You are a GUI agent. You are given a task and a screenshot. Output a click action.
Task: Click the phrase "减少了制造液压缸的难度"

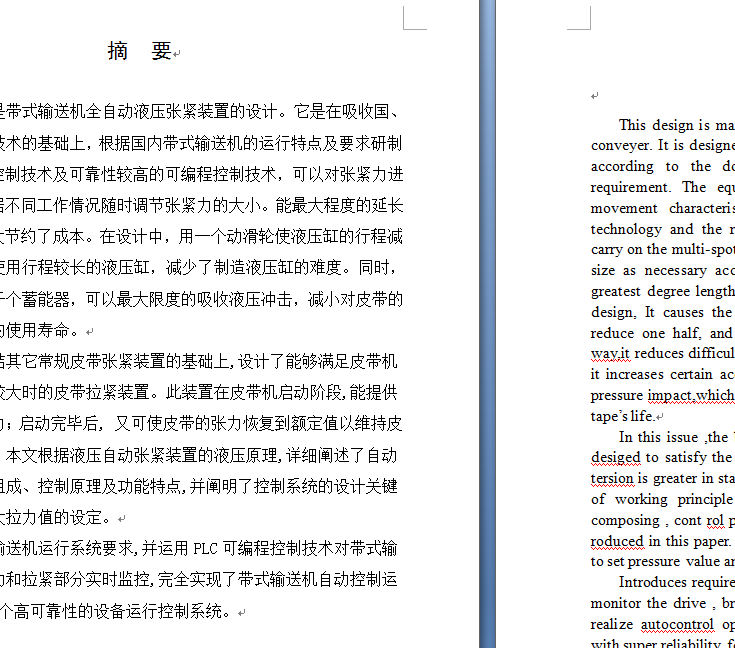[x=253, y=268]
